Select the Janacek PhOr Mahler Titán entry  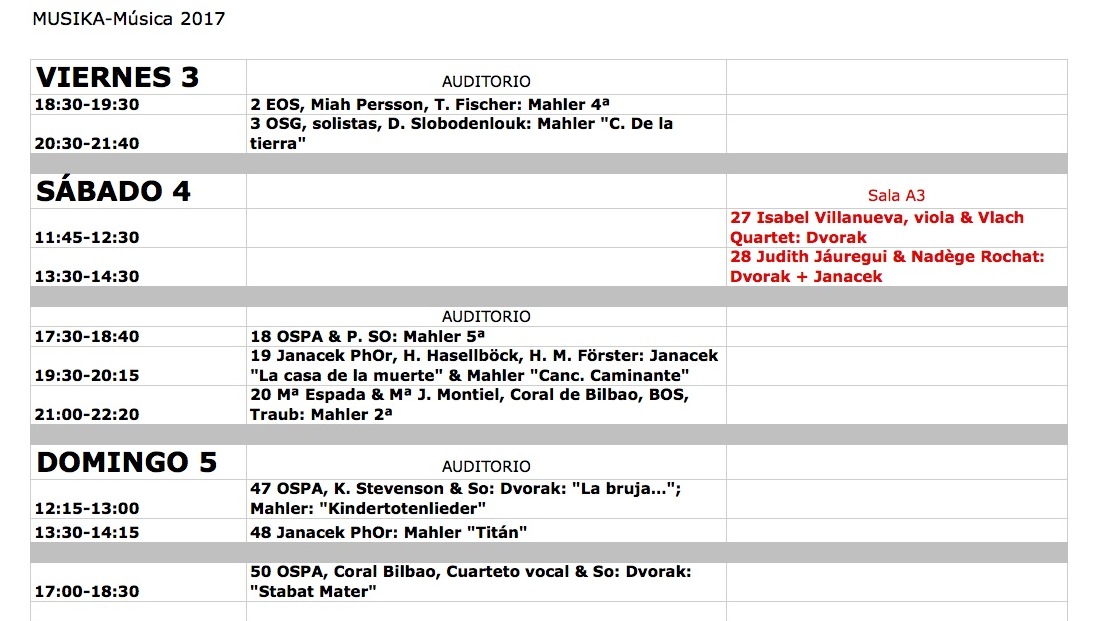[388, 531]
